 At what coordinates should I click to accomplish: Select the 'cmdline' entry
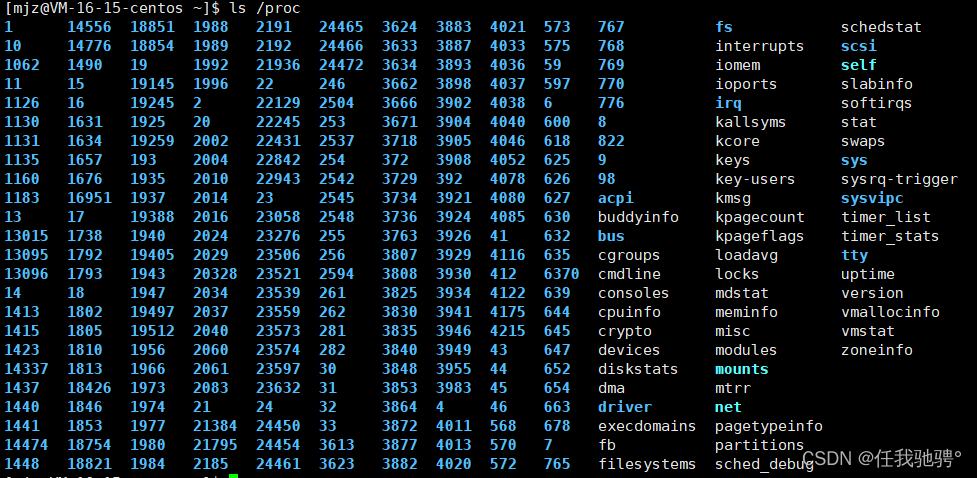tap(629, 274)
